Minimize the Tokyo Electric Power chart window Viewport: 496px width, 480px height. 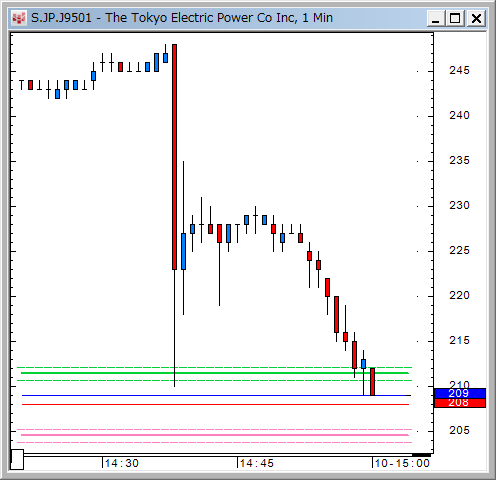click(435, 18)
